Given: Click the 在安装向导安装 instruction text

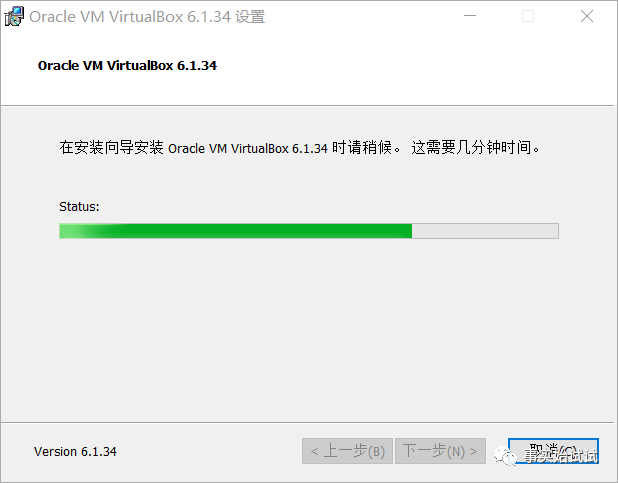Looking at the screenshot, I should (x=111, y=147).
